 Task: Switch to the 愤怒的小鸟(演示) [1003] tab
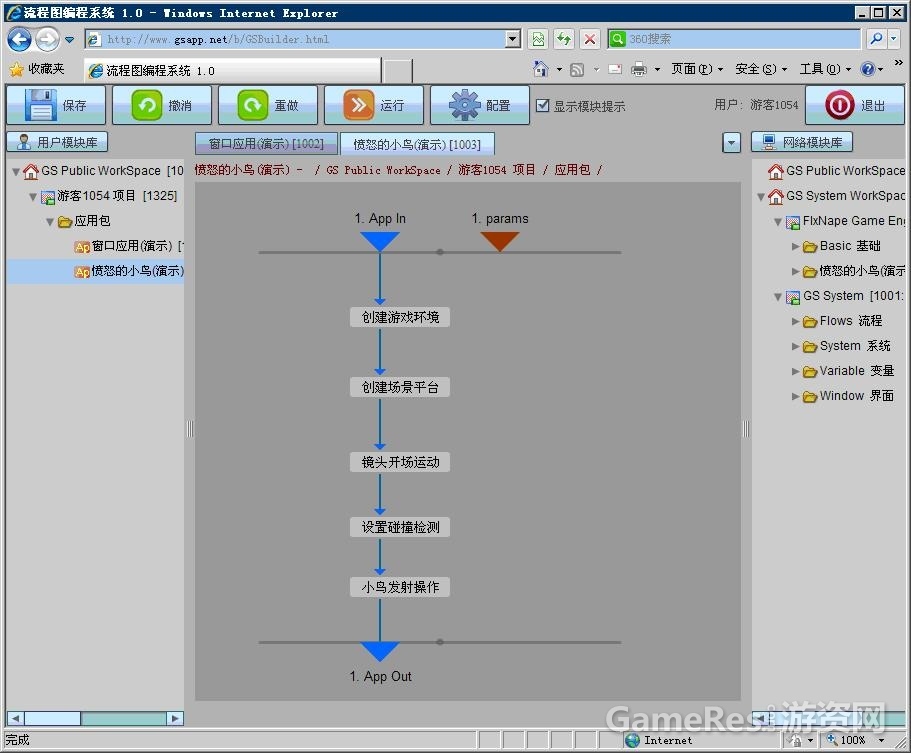point(417,144)
